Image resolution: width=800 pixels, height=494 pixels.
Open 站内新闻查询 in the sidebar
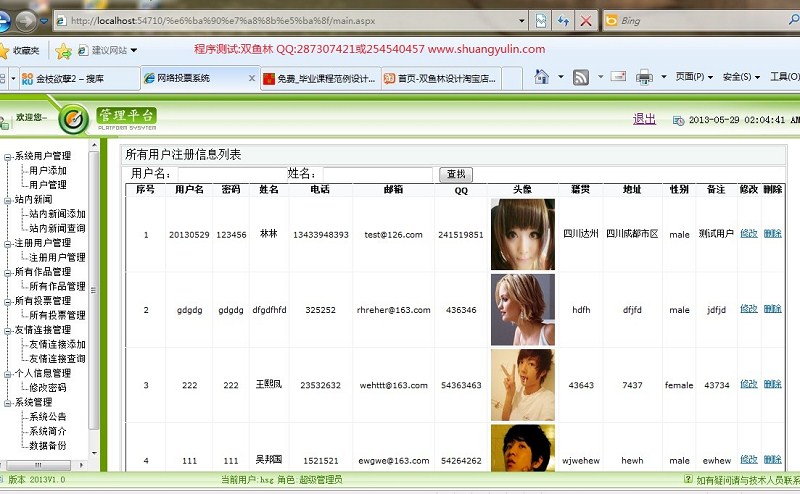coord(57,228)
